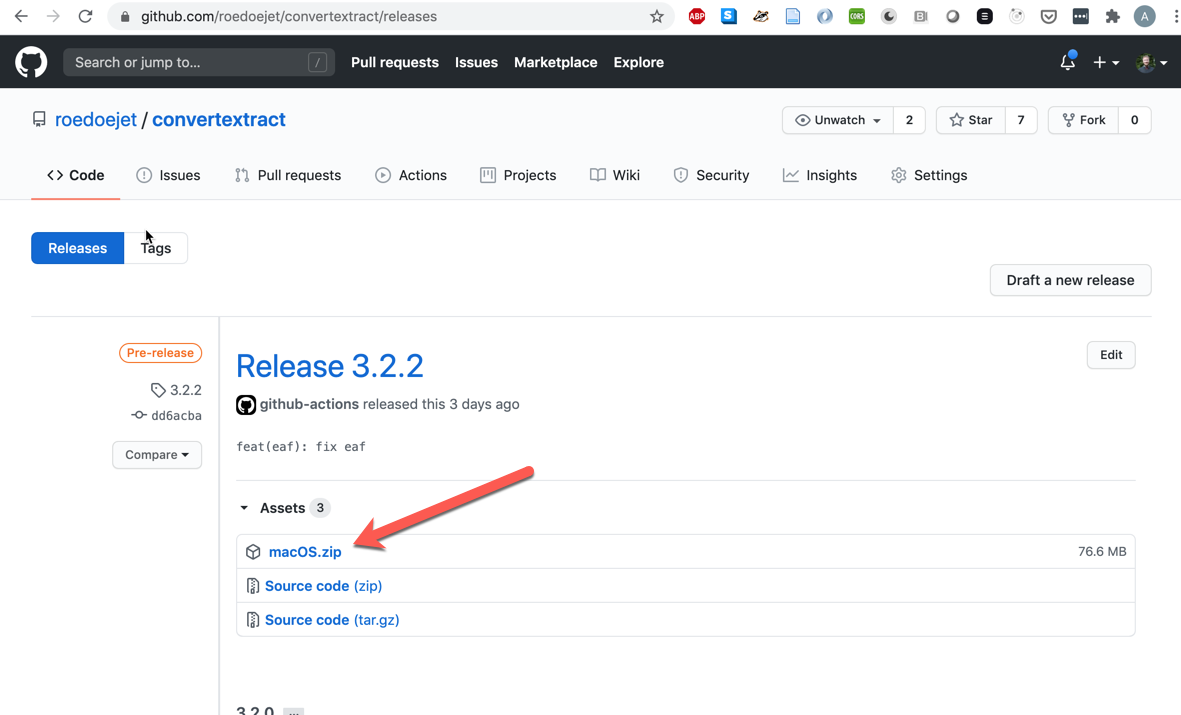Click Draft a new release
Screen dimensions: 1181x715
point(1070,280)
